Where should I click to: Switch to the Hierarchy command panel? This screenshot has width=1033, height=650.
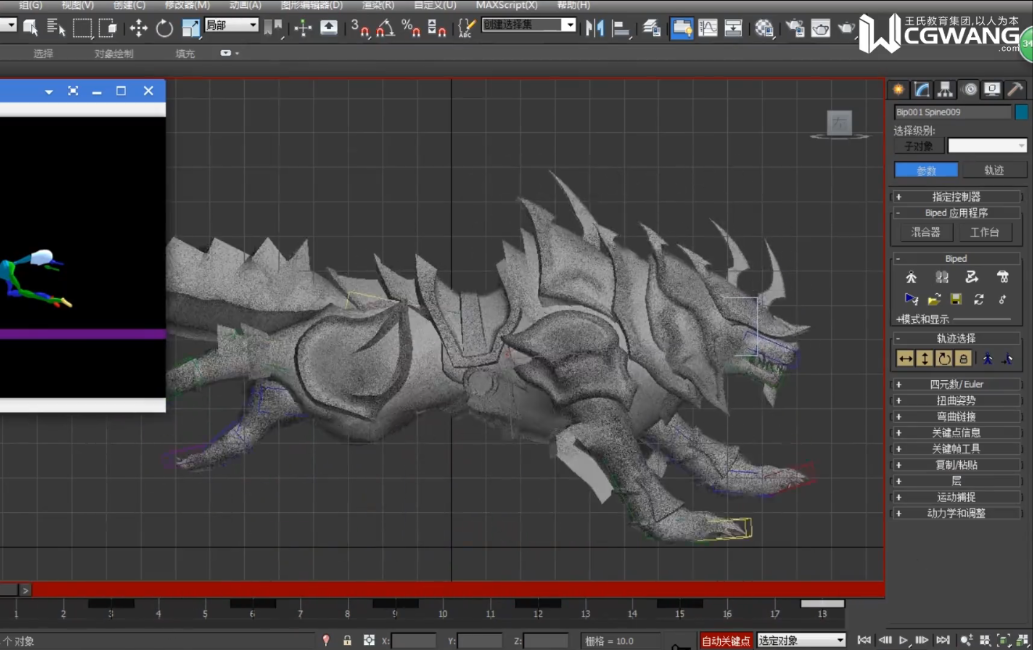tap(945, 90)
